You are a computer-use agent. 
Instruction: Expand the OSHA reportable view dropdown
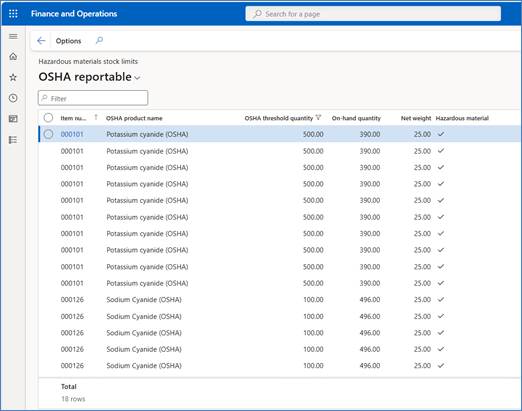(137, 78)
